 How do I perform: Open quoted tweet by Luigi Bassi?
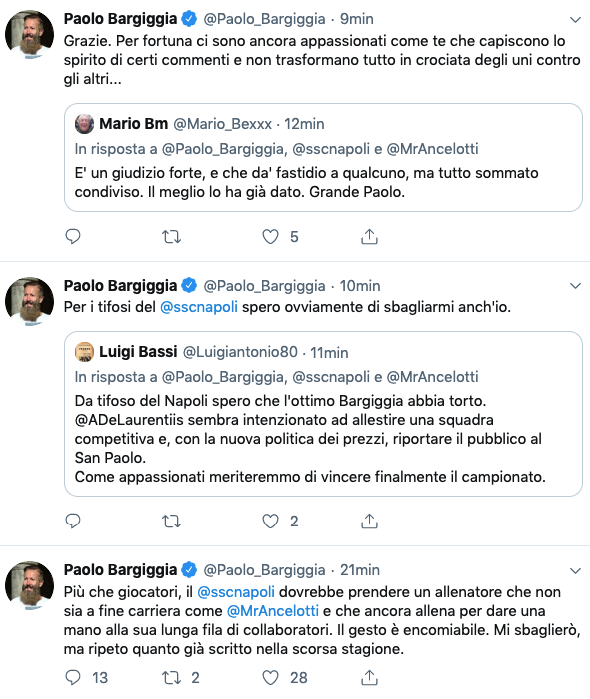point(323,414)
